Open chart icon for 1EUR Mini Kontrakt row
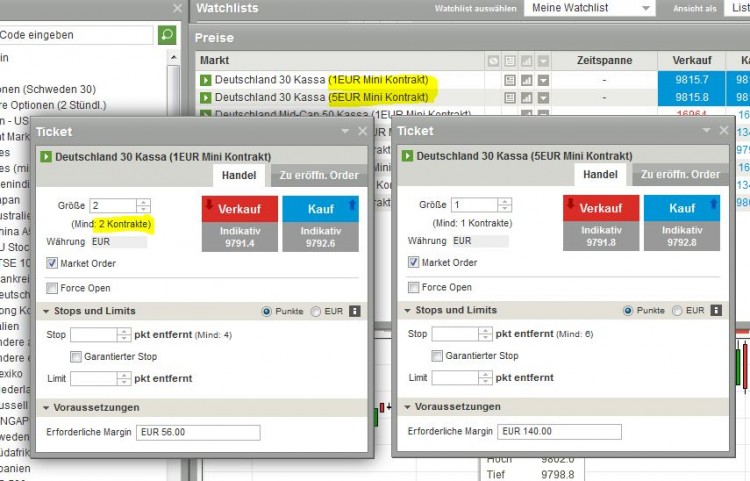The width and height of the screenshot is (750, 481). 527,80
